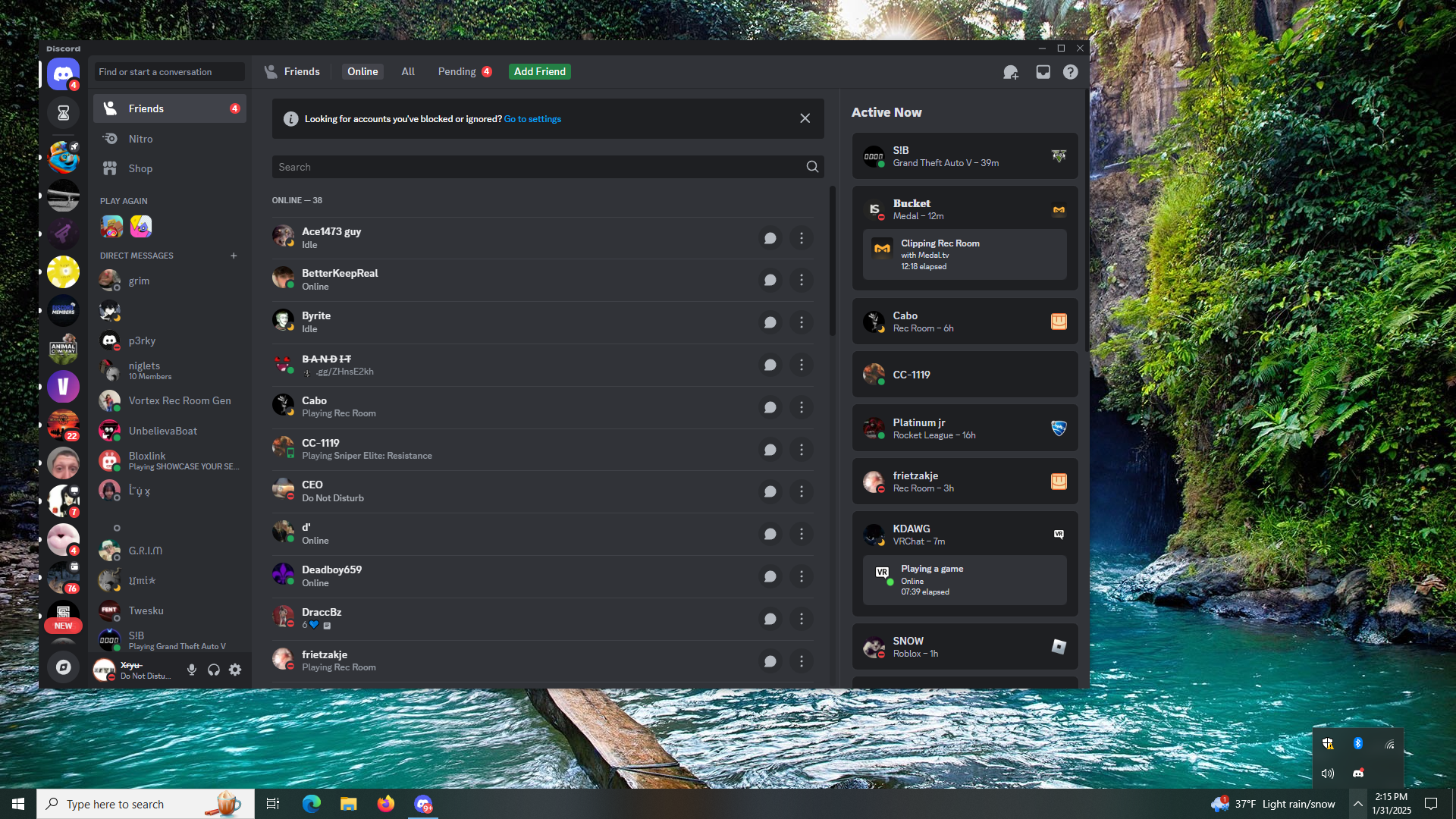Open the Inbox icon
This screenshot has height=819, width=1456.
[1043, 72]
